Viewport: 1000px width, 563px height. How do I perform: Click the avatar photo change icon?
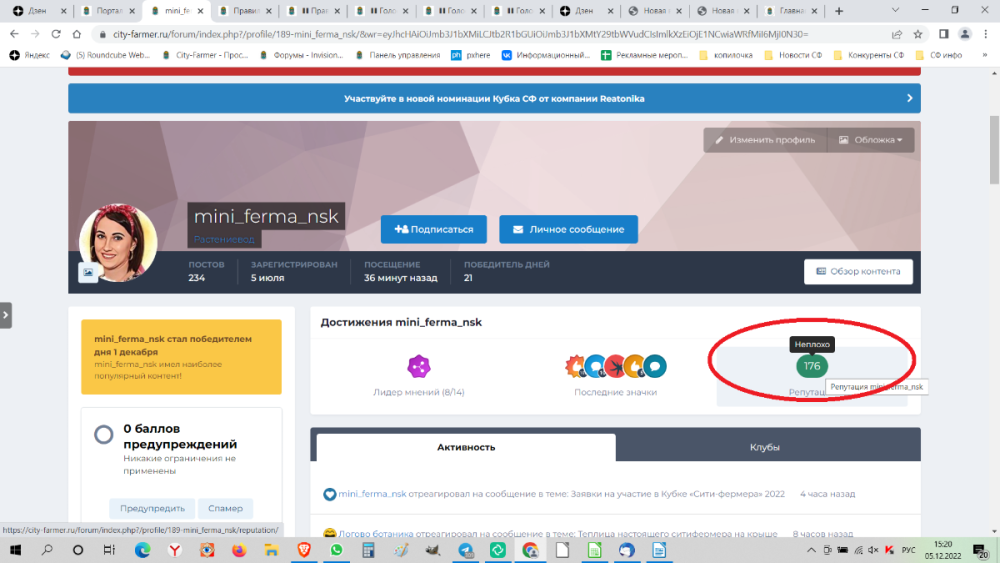(88, 271)
